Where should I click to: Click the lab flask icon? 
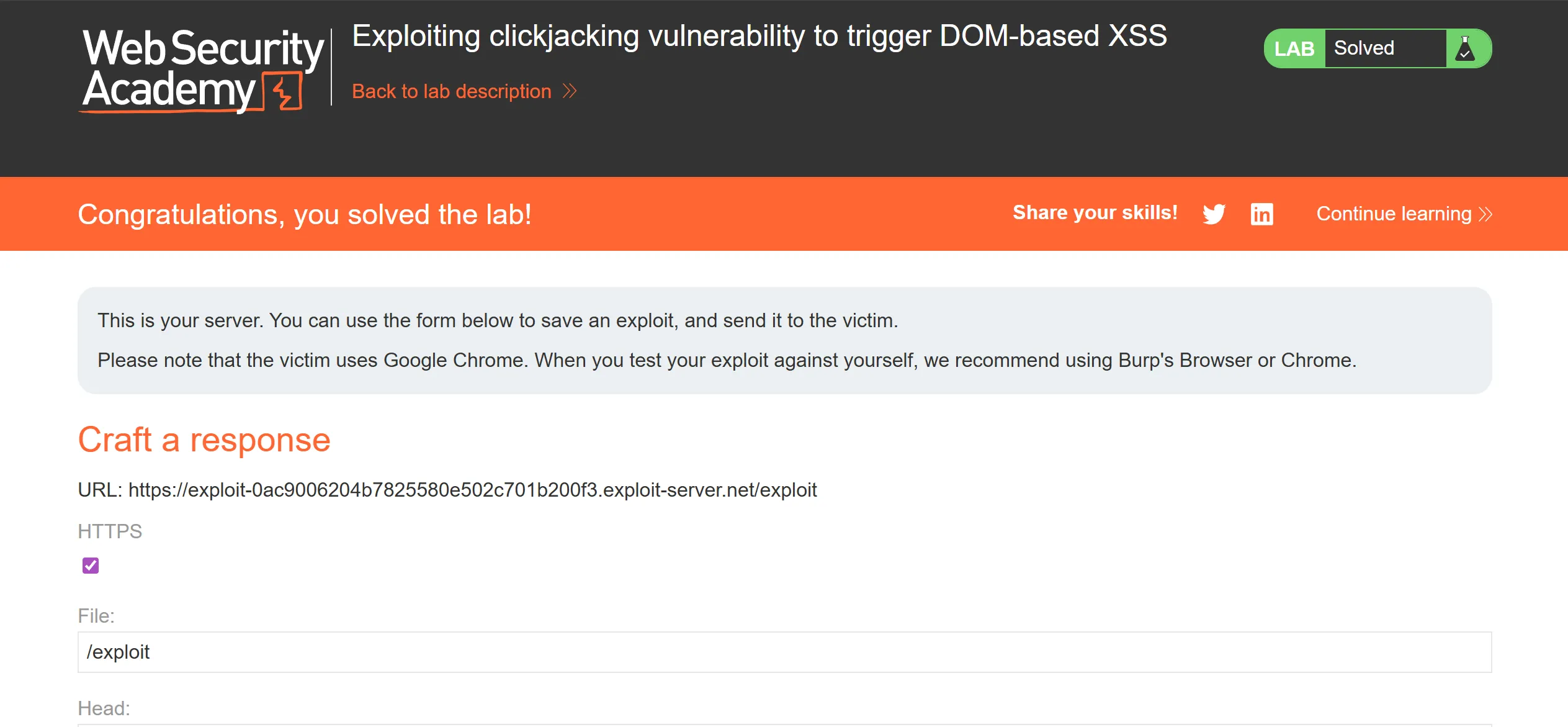(x=1465, y=48)
